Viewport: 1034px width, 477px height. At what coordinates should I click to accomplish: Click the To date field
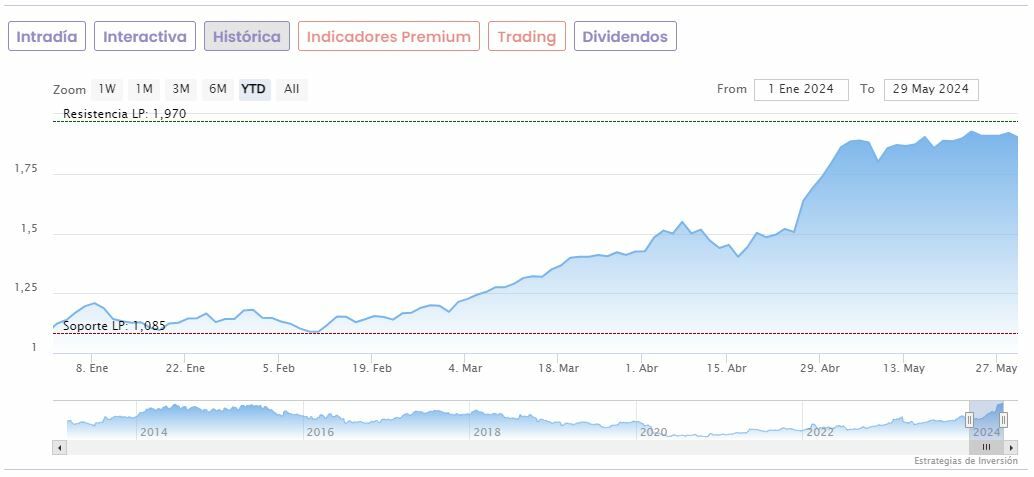pos(931,89)
